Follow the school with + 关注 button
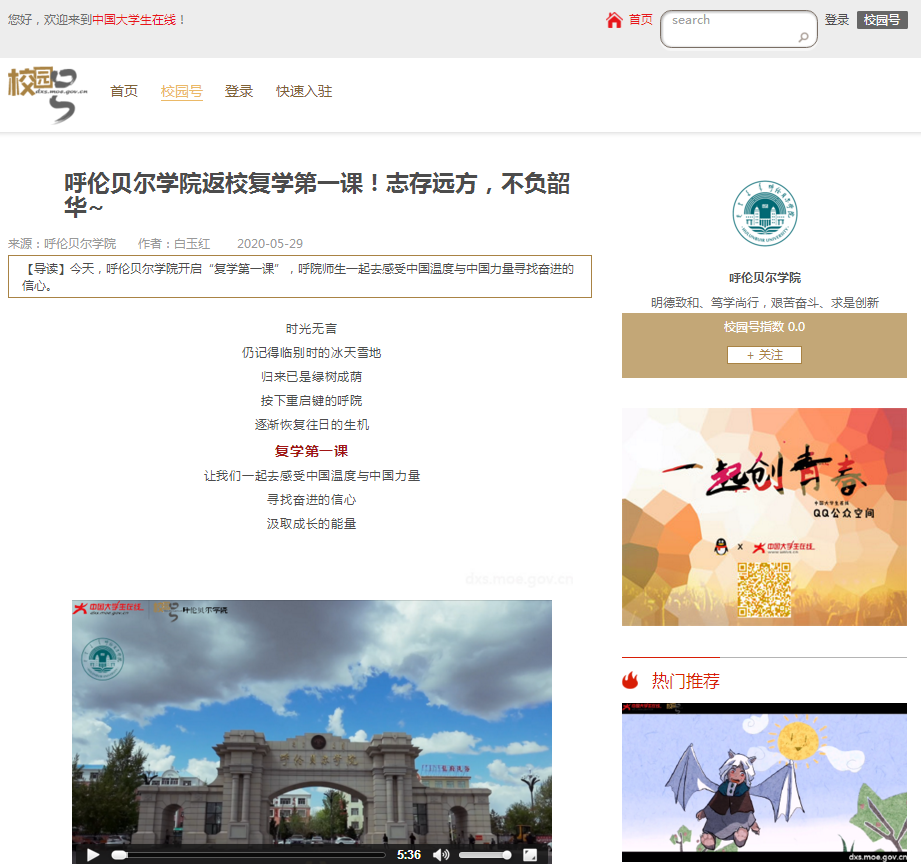 point(764,355)
